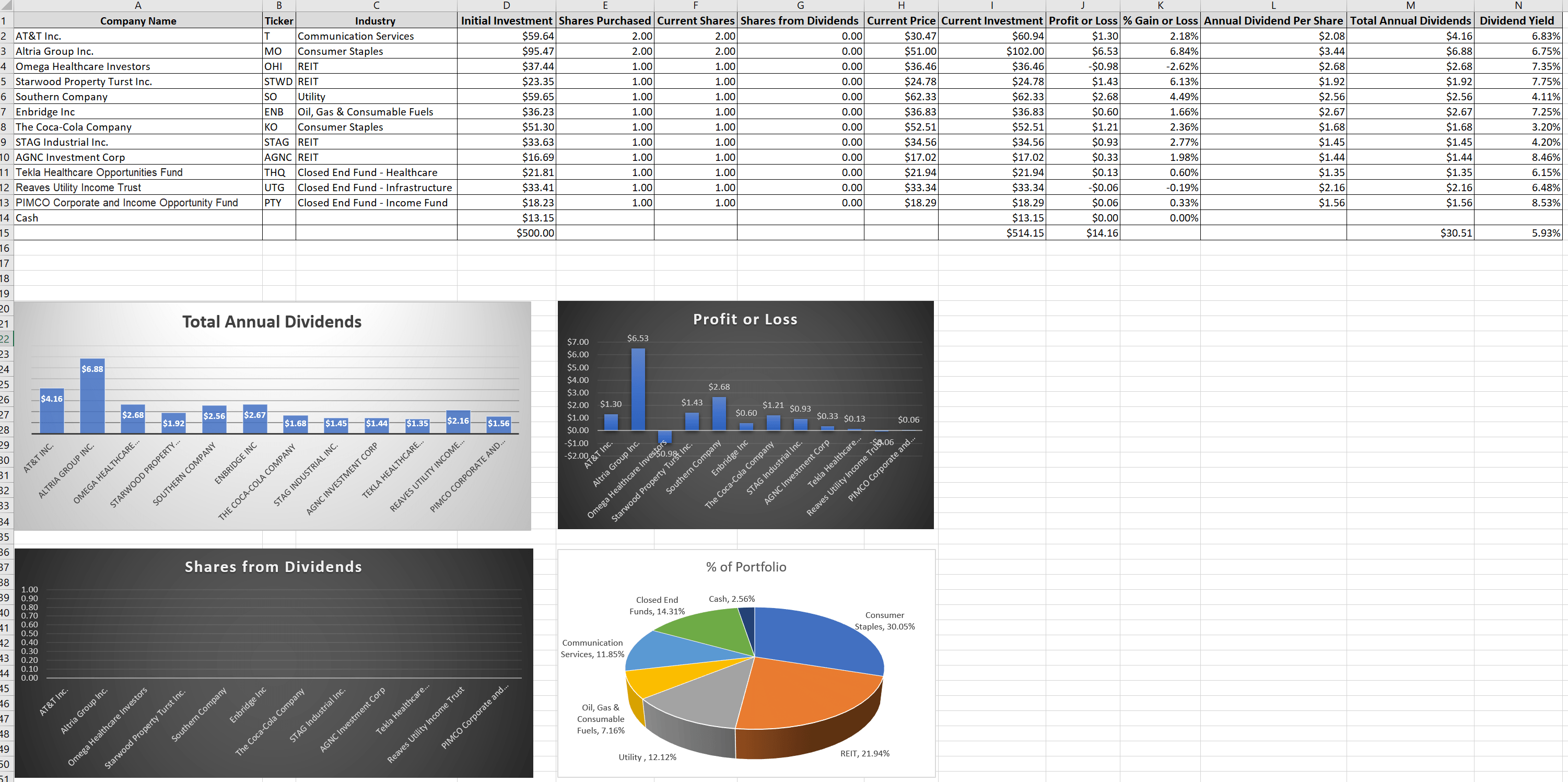Select the % of Portfolio chart title
Image resolution: width=1568 pixels, height=782 pixels.
tap(746, 567)
